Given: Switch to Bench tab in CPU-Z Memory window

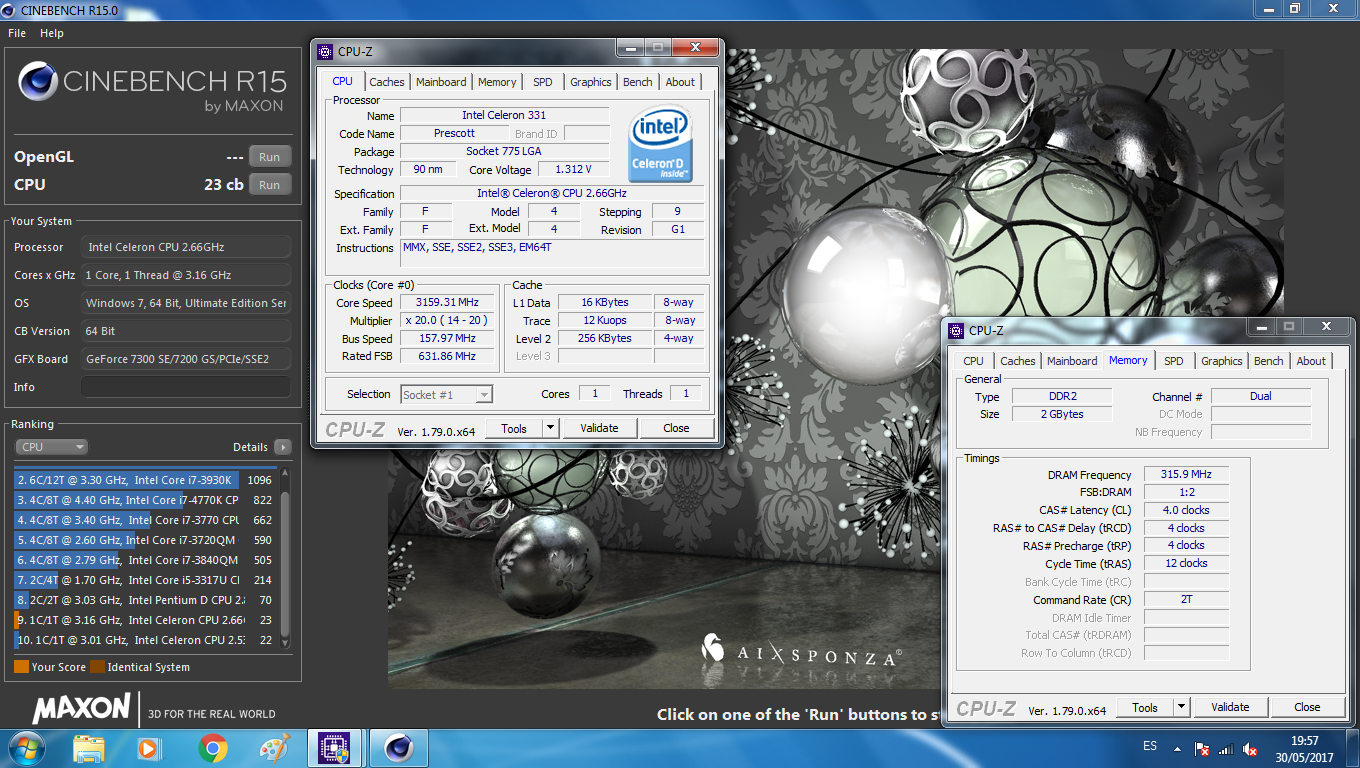Looking at the screenshot, I should (1268, 361).
